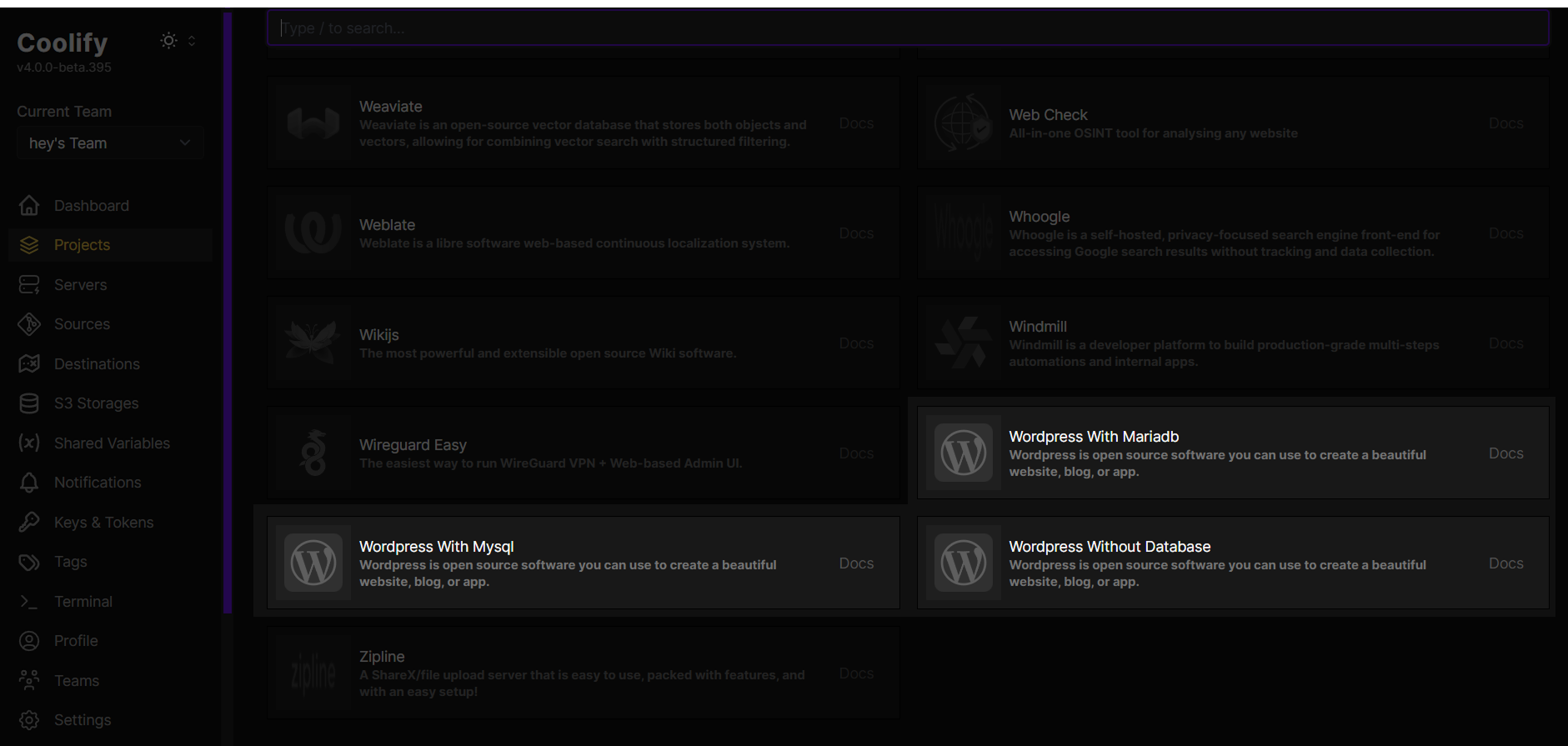Click the Teams people icon
Viewport: 1568px width, 746px height.
point(29,681)
